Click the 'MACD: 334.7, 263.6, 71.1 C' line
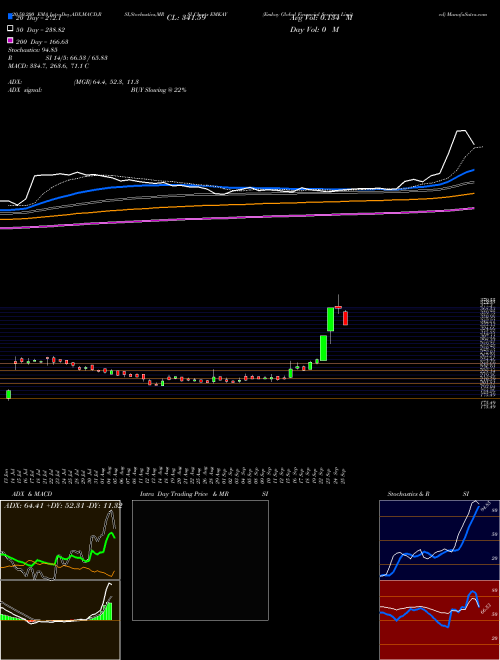The width and height of the screenshot is (500, 660). (48, 66)
